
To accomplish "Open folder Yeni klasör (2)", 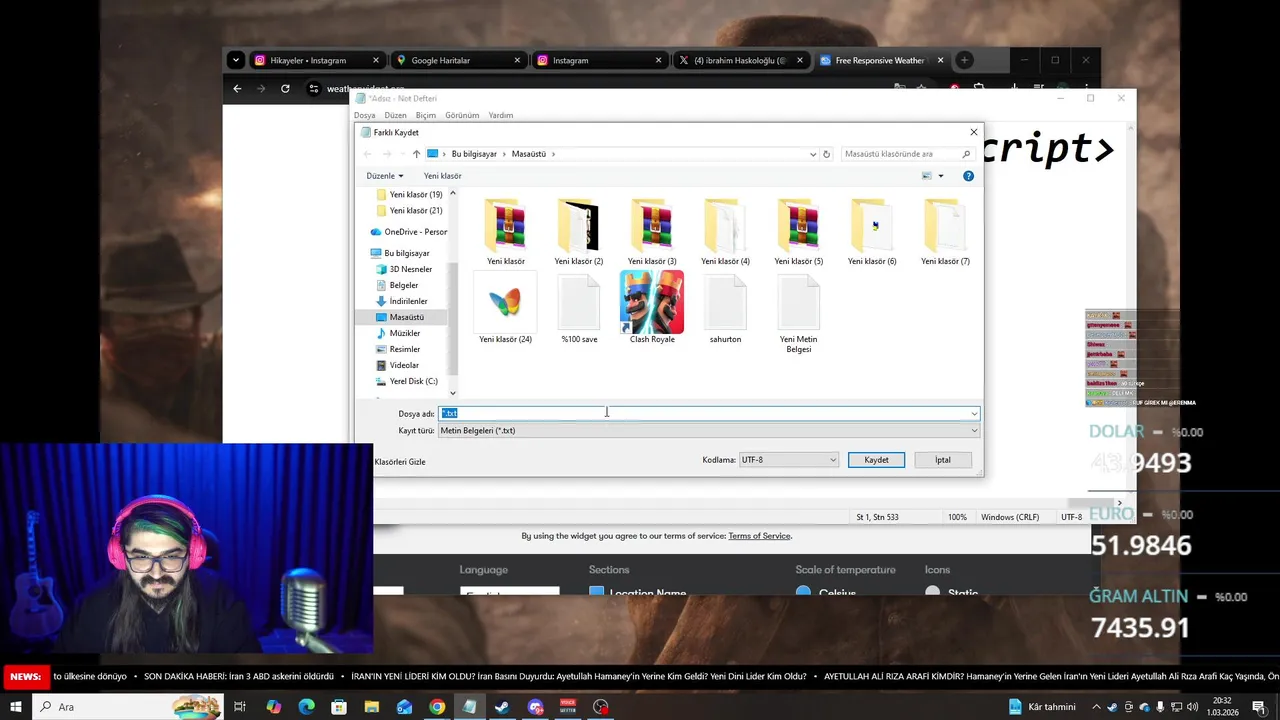I will (578, 231).
